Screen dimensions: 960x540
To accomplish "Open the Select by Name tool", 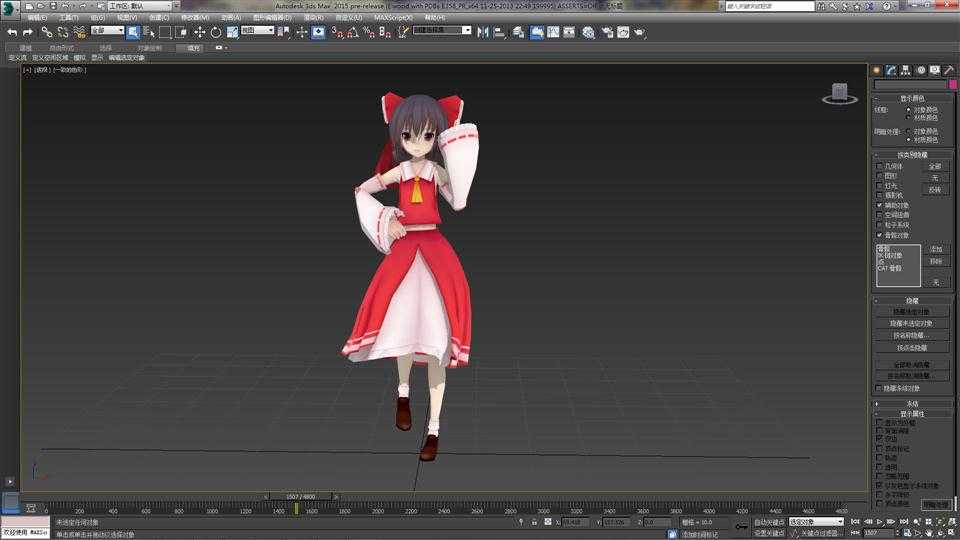I will [149, 32].
